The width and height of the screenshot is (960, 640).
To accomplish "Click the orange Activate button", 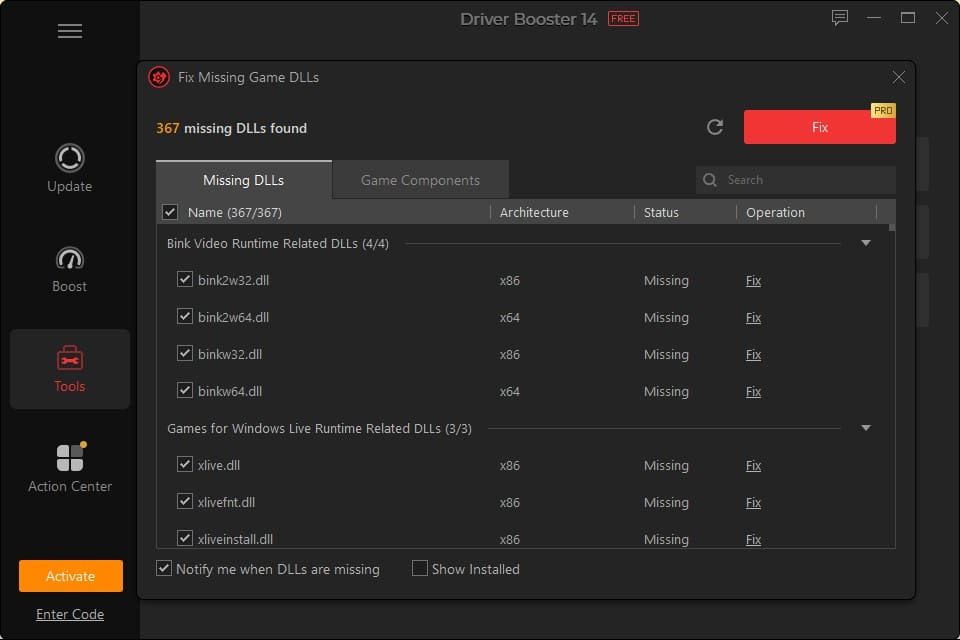I will [x=70, y=576].
